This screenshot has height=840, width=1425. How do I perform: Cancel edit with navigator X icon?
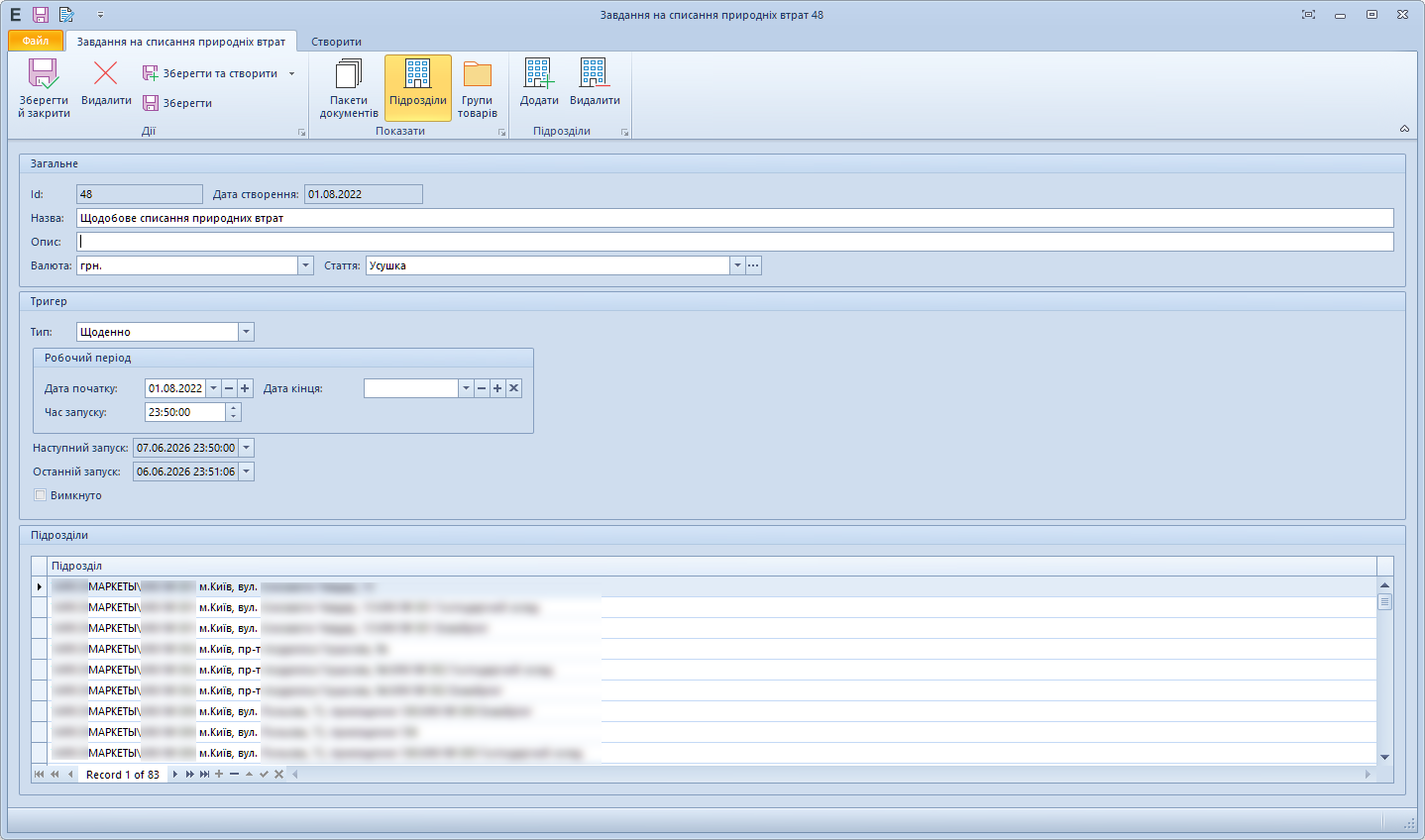pyautogui.click(x=278, y=775)
